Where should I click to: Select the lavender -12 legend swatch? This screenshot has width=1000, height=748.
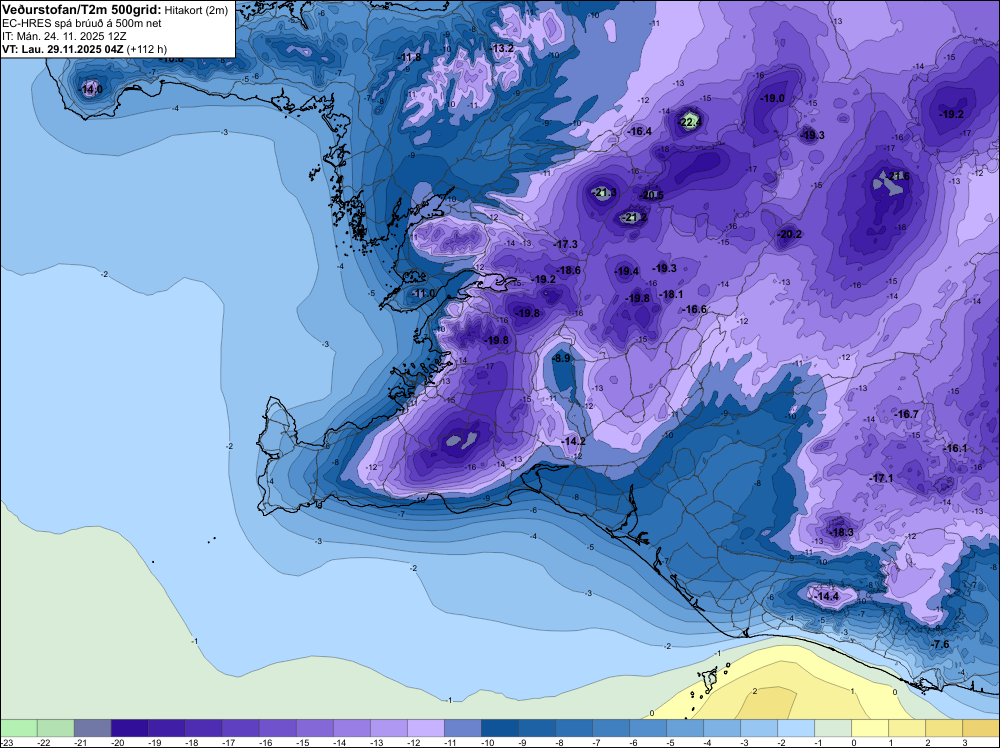click(x=425, y=728)
